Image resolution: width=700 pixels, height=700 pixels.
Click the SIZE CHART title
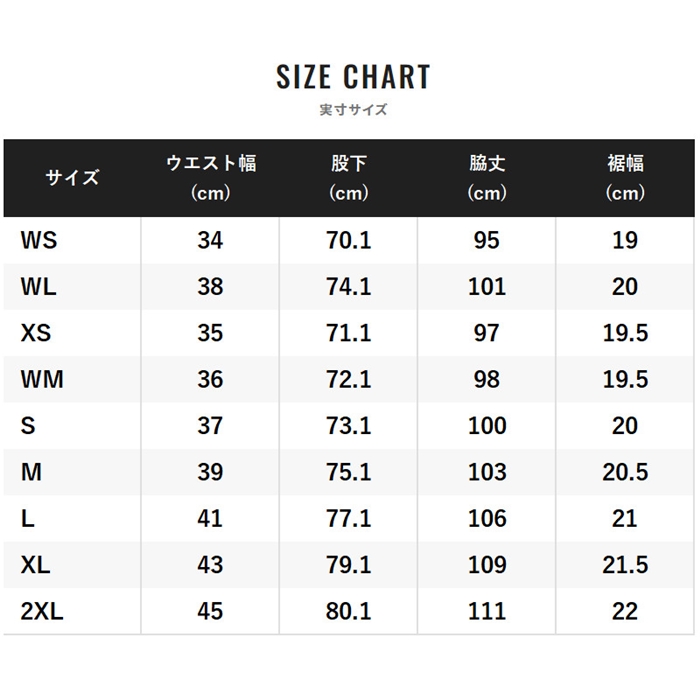(353, 77)
